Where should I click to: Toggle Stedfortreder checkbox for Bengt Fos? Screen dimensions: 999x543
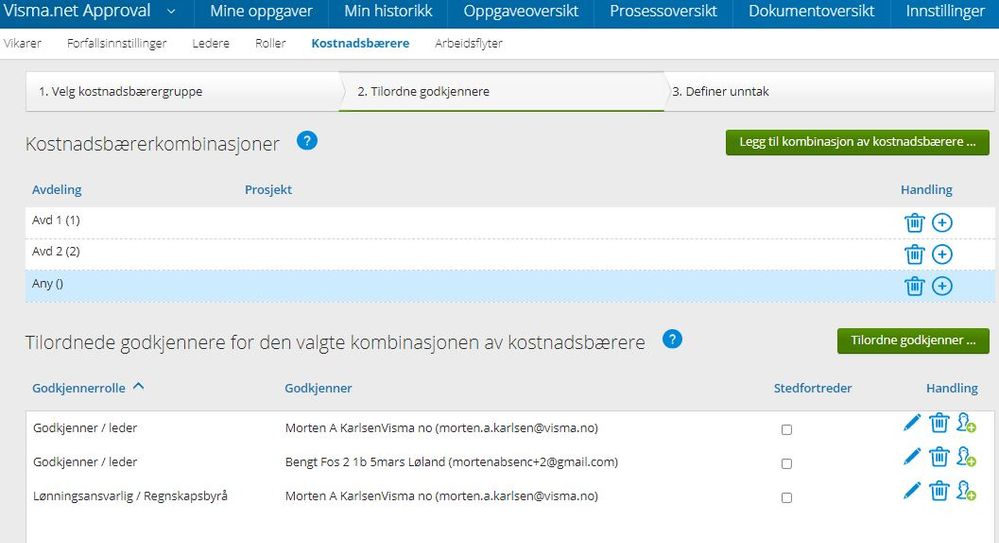pos(787,463)
